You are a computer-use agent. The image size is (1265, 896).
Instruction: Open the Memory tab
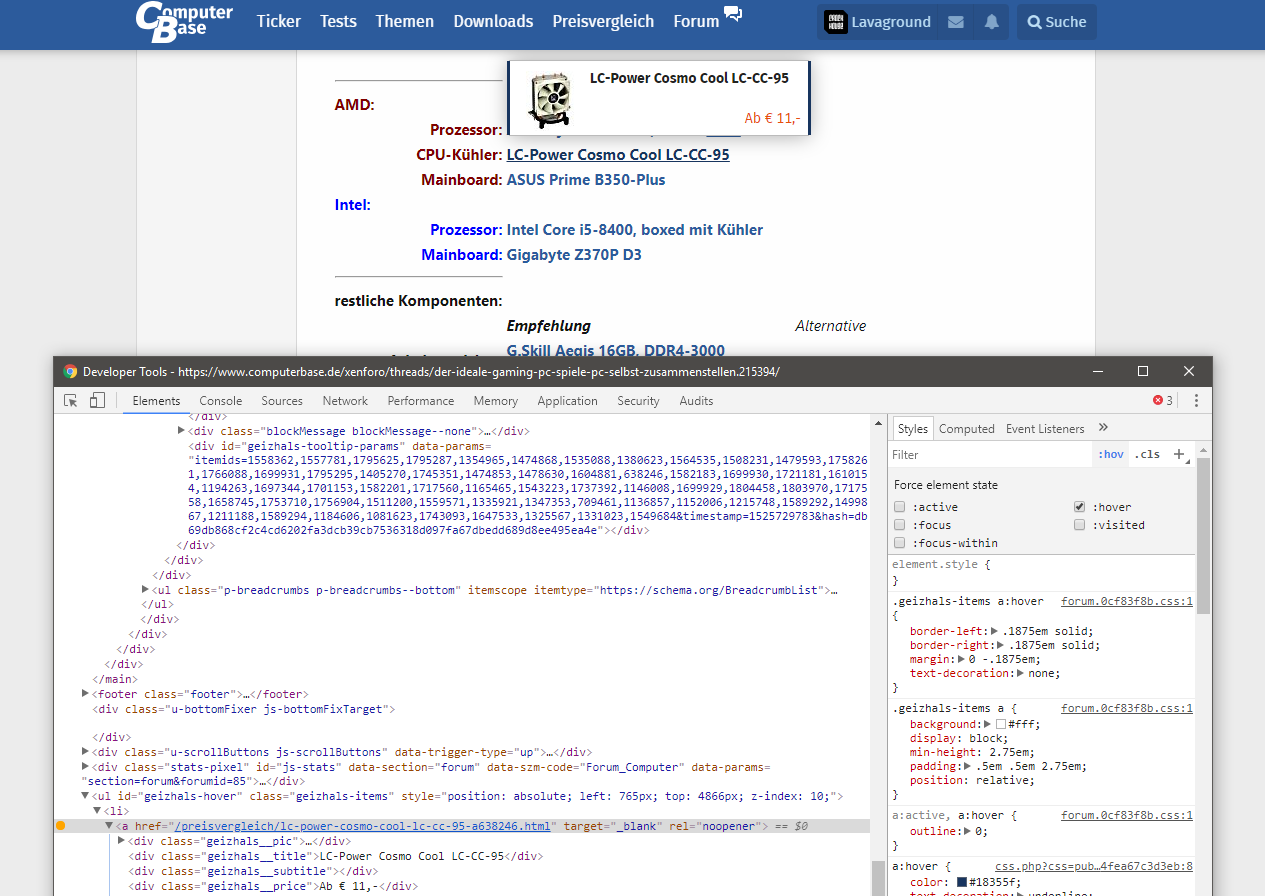click(x=496, y=400)
